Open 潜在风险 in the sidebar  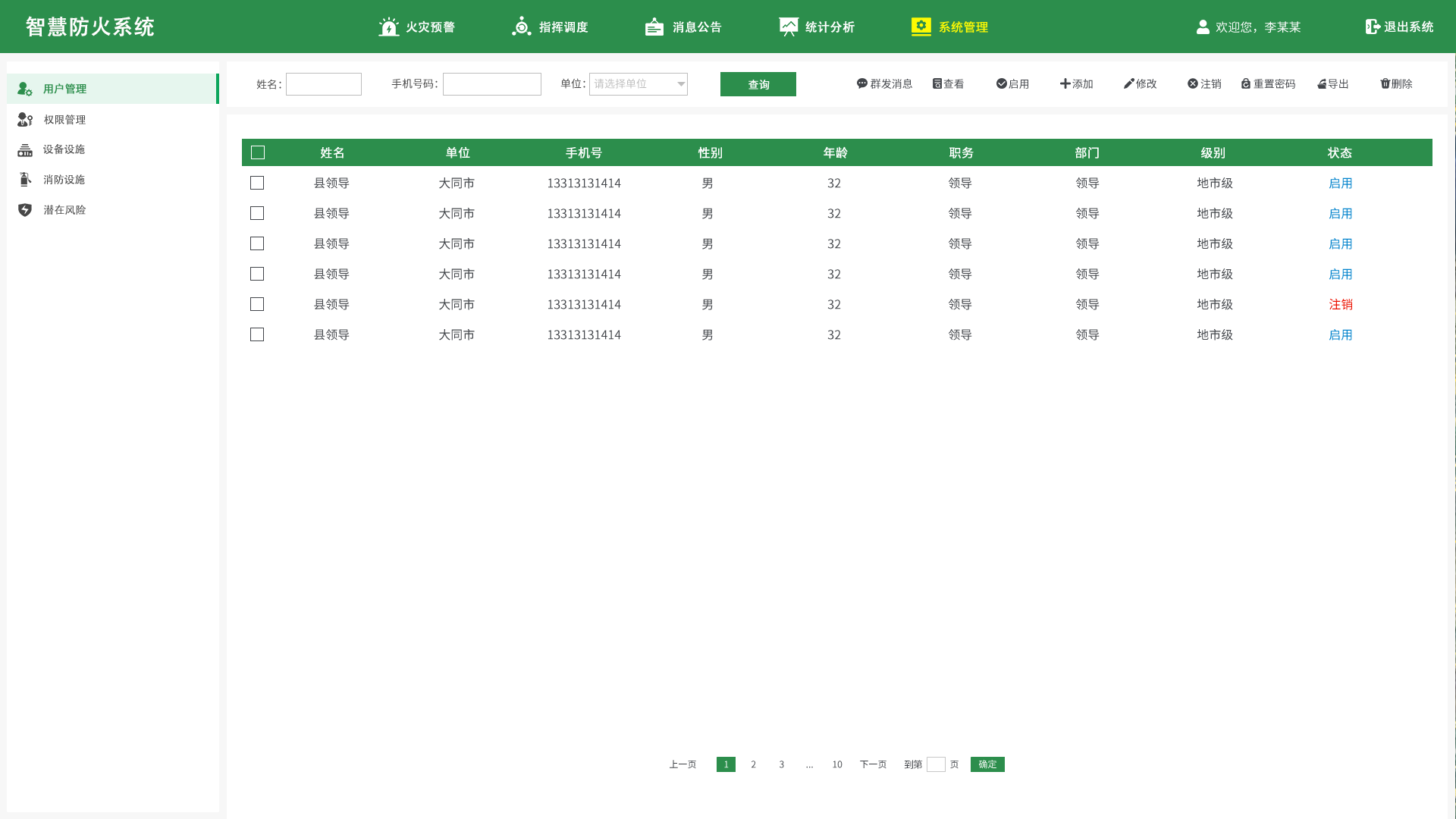point(64,210)
